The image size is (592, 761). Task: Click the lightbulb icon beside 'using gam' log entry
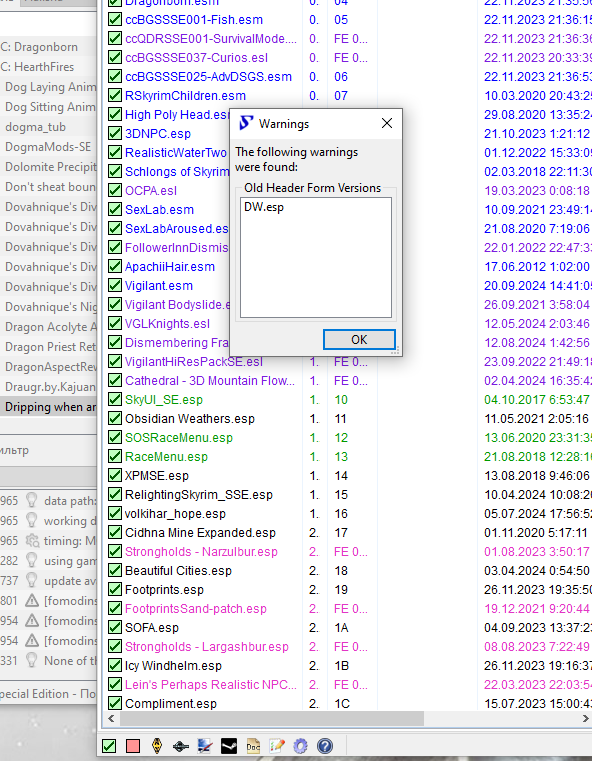pyautogui.click(x=32, y=560)
